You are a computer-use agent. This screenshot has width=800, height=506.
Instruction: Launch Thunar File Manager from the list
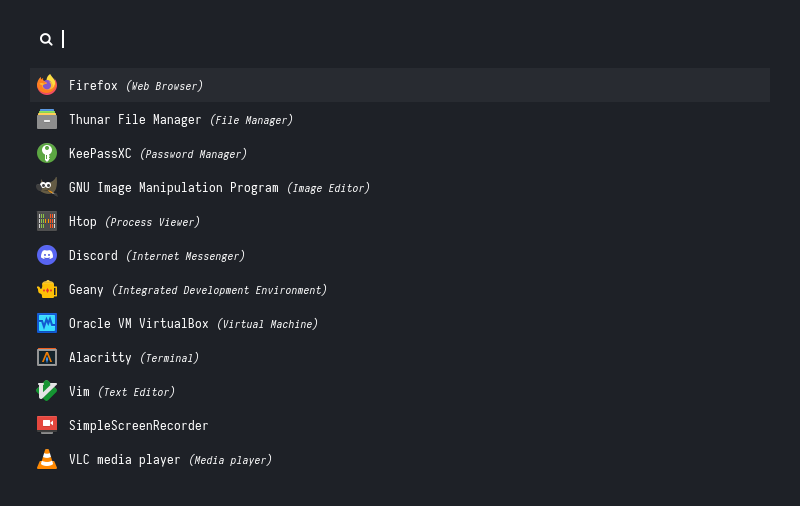pyautogui.click(x=180, y=120)
